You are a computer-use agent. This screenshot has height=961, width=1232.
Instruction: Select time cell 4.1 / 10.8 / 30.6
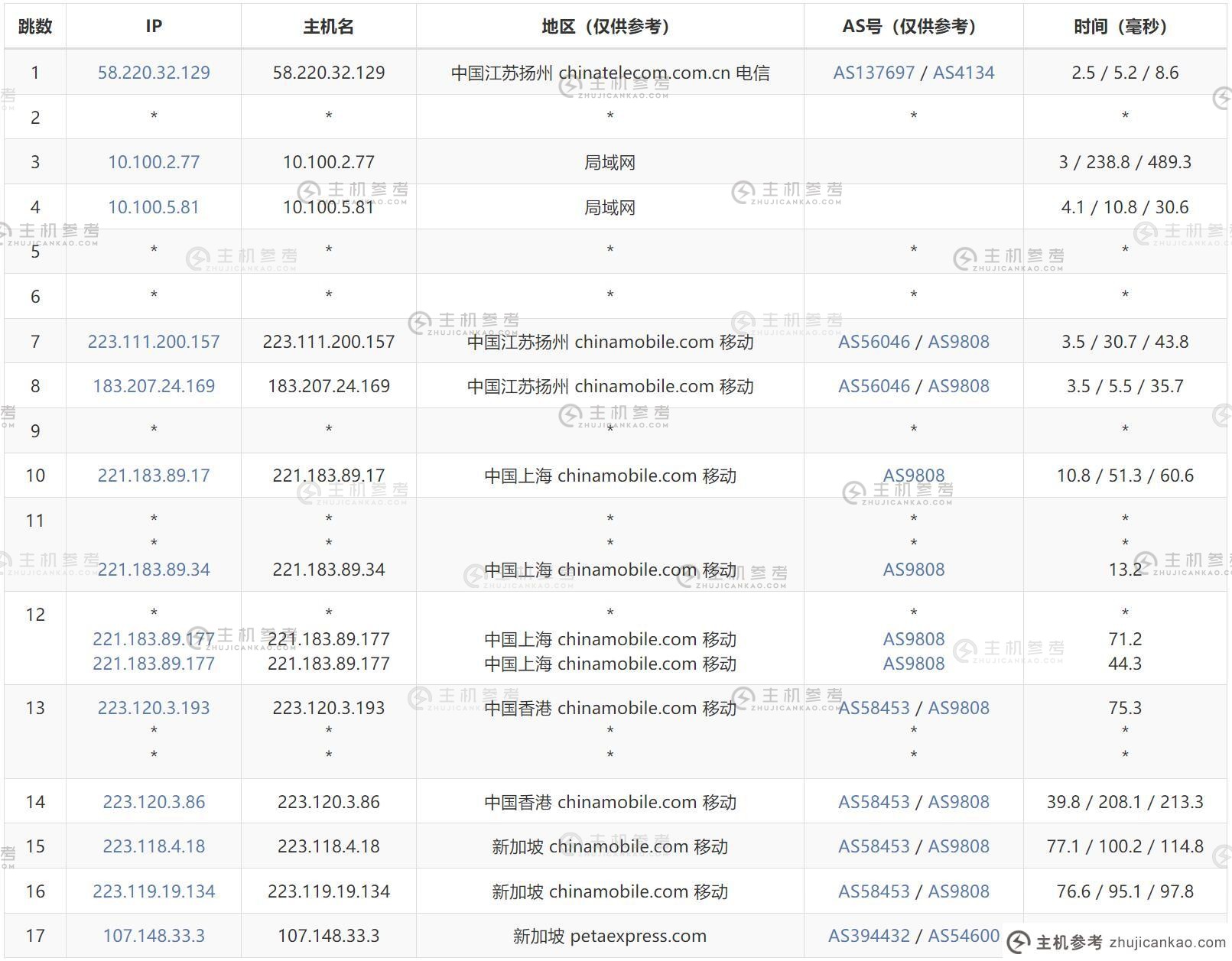(x=1125, y=207)
